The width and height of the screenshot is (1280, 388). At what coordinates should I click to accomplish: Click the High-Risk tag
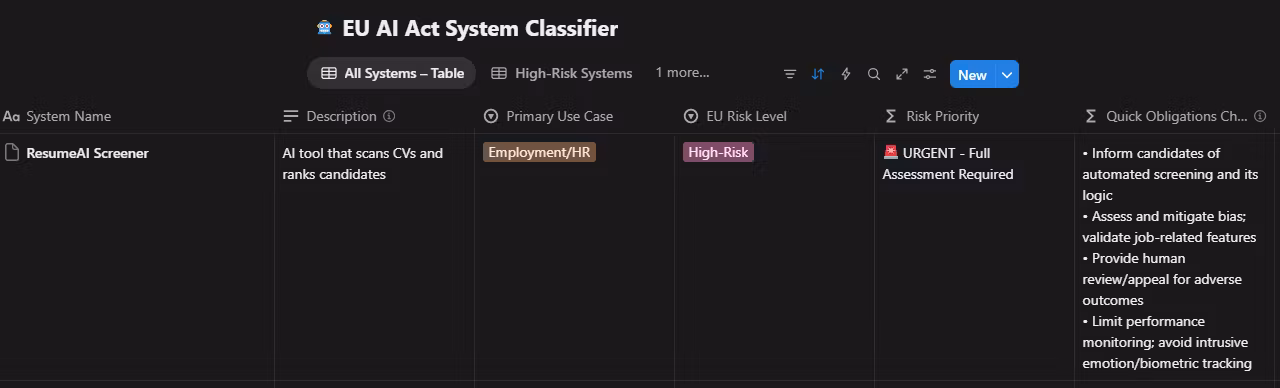coord(718,152)
